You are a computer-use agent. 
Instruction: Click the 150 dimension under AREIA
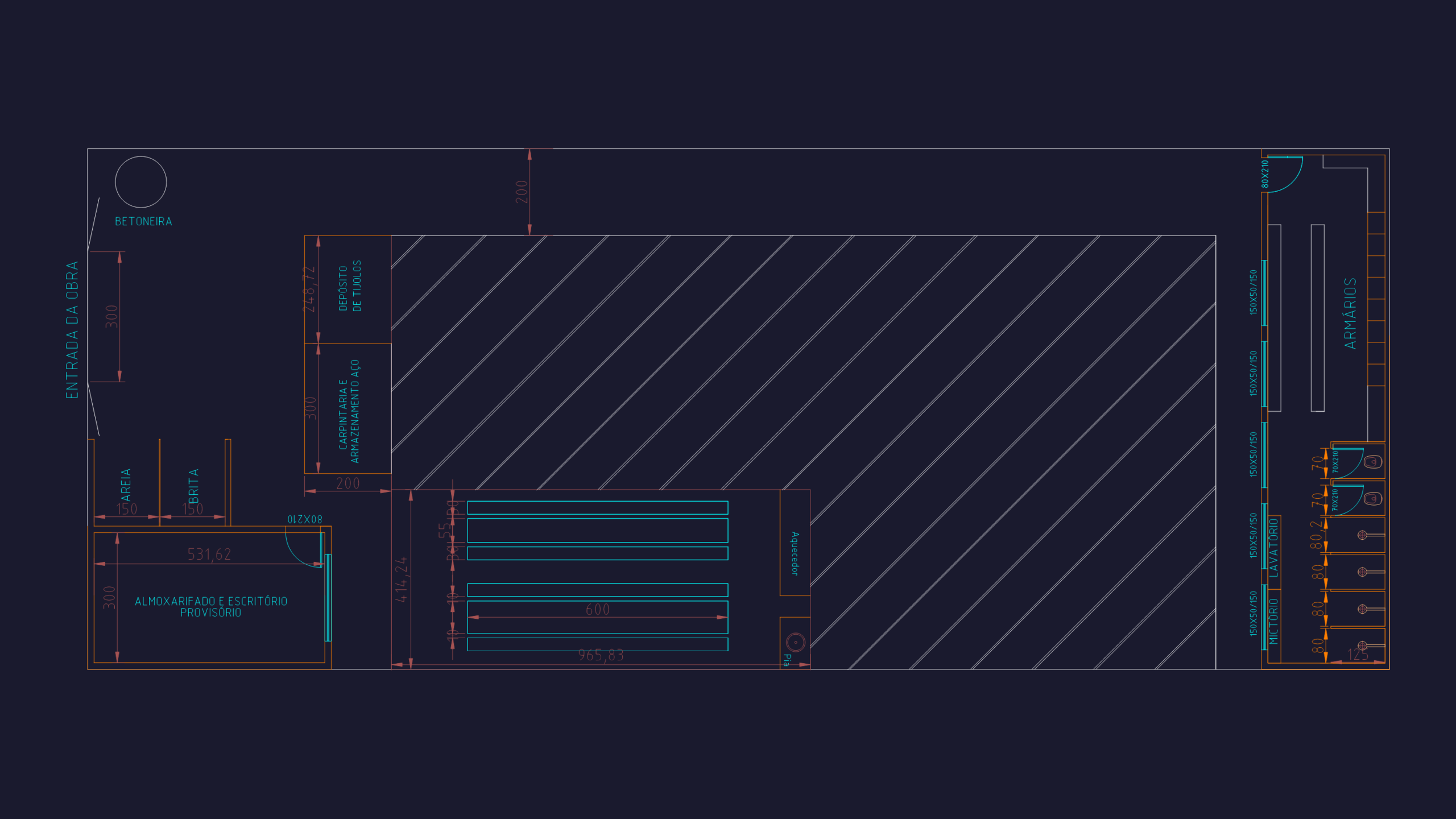coord(127,509)
